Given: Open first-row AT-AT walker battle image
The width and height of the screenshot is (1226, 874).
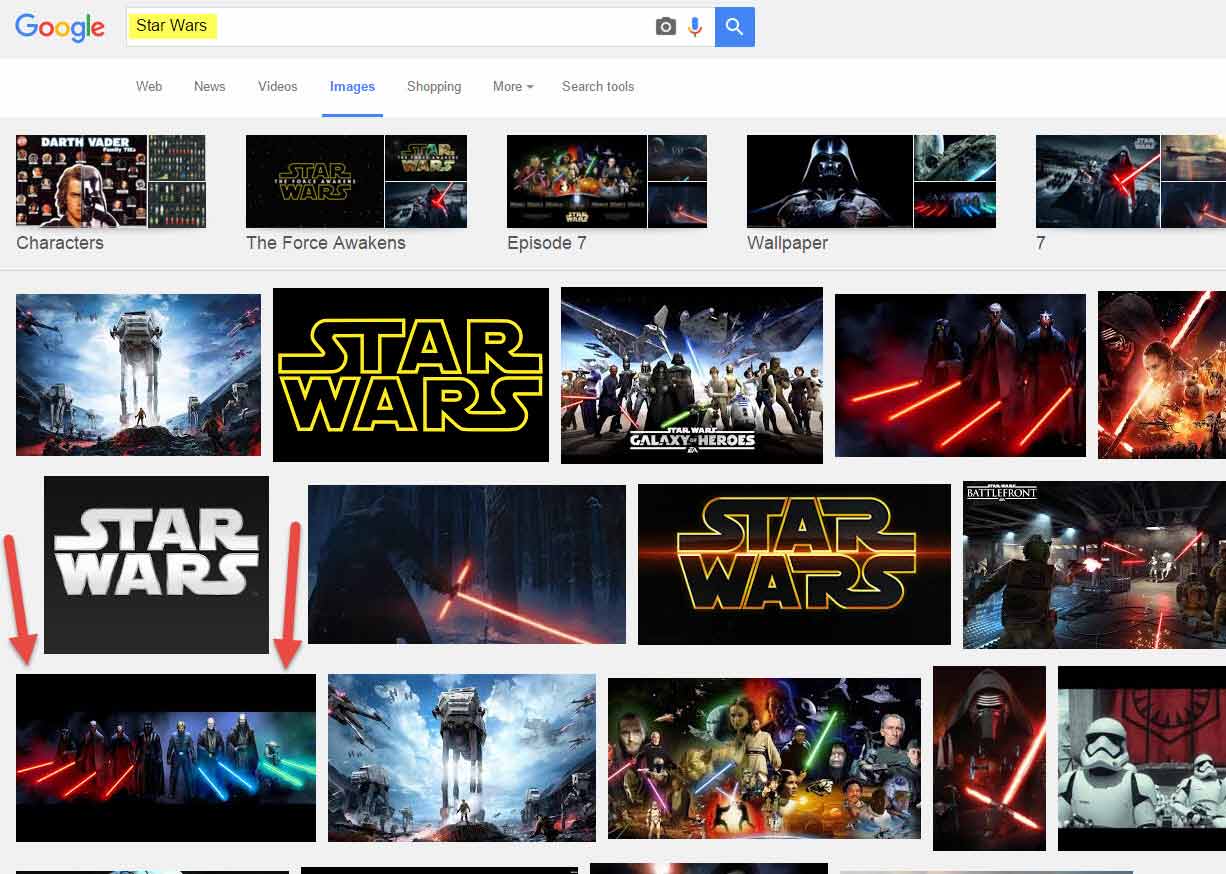Looking at the screenshot, I should [138, 375].
